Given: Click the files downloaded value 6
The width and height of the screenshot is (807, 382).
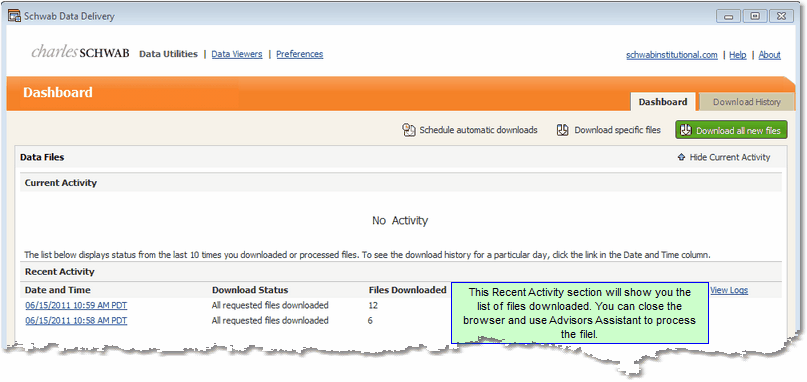Looking at the screenshot, I should click(371, 321).
